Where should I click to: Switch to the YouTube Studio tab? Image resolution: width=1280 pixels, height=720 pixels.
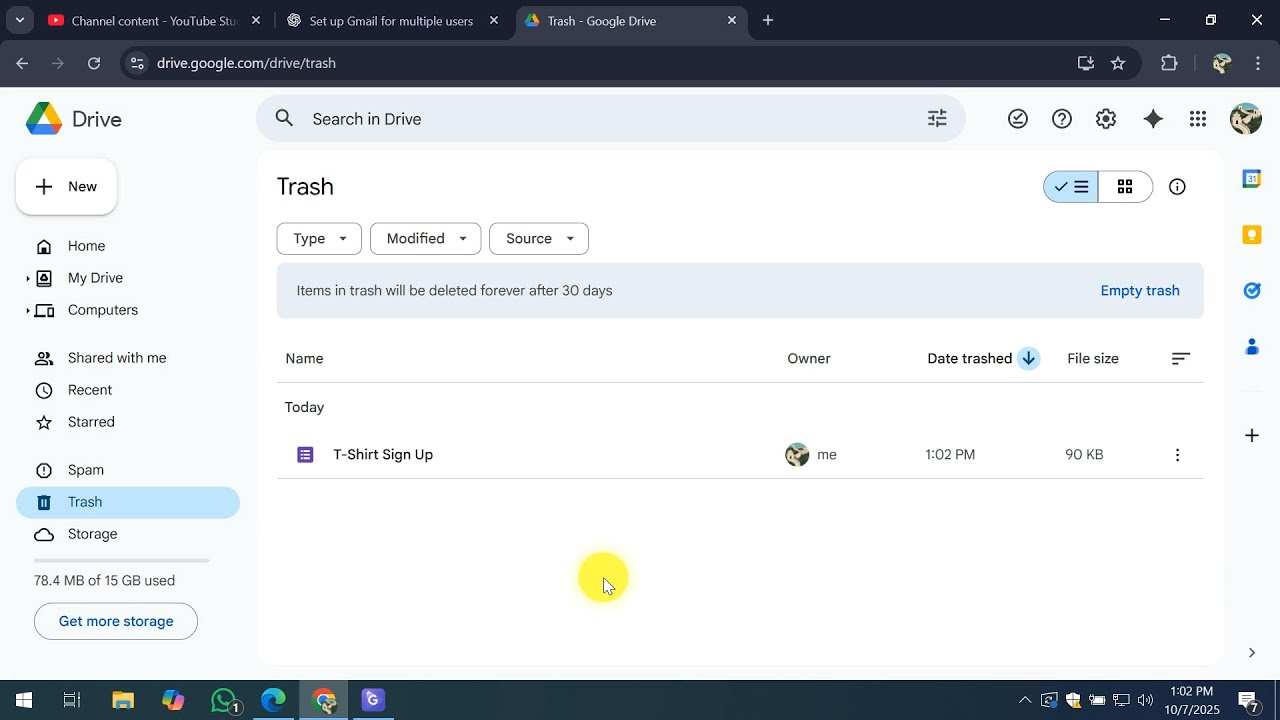155,20
